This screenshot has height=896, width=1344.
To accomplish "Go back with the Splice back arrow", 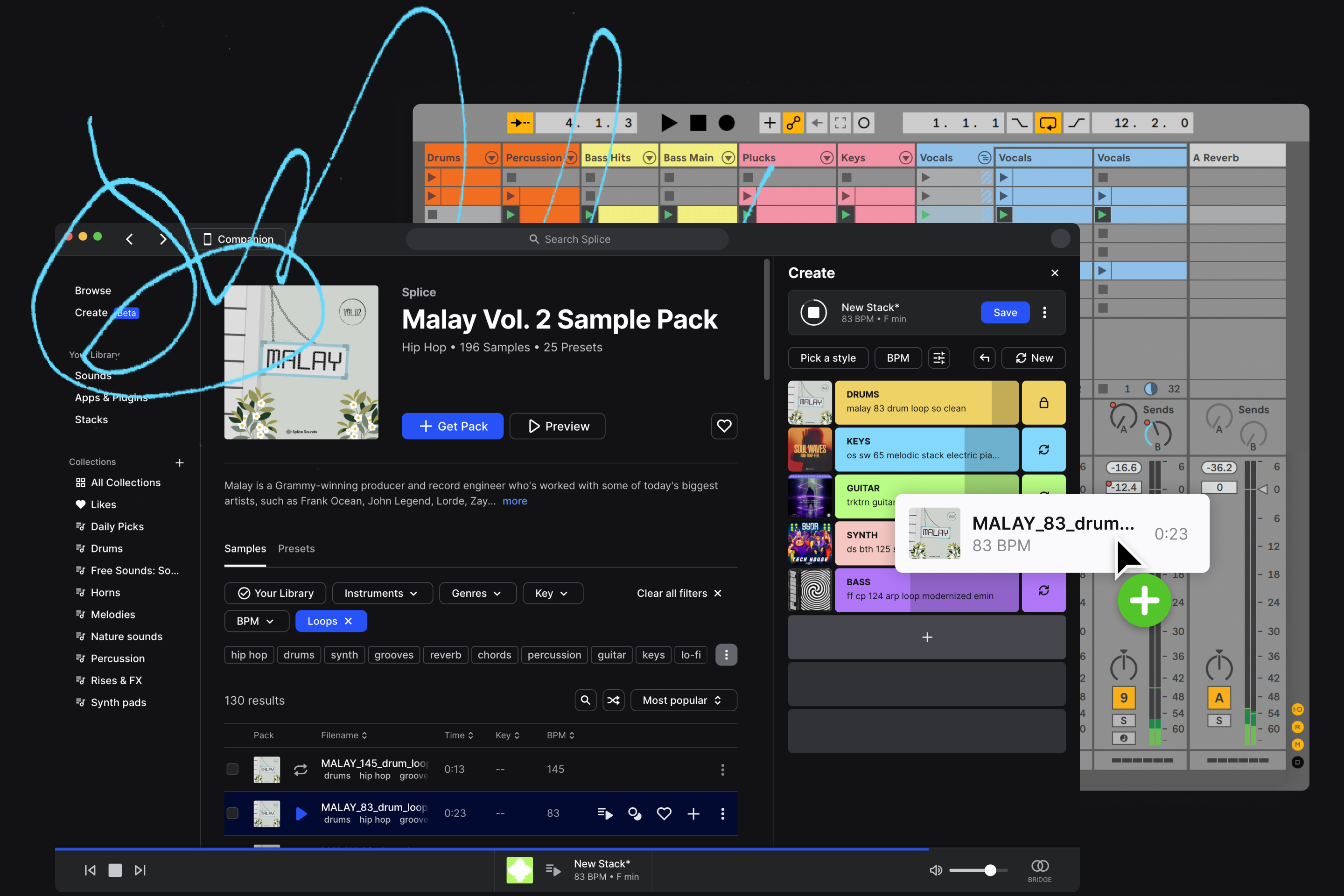I will click(x=130, y=239).
